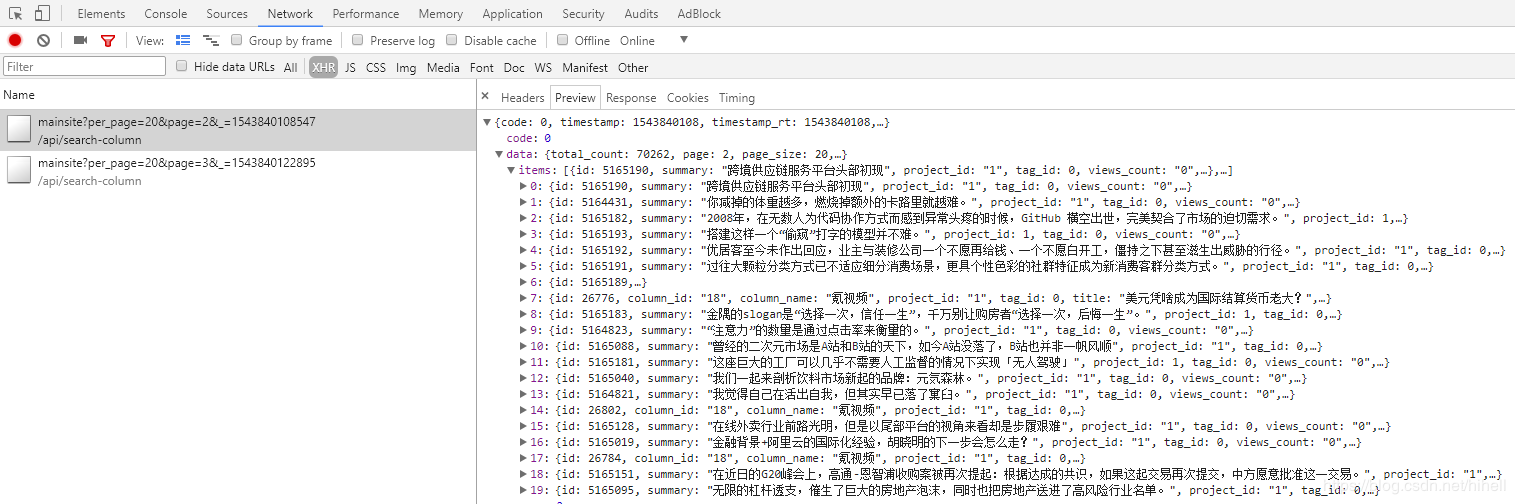Click the capture screenshots camera icon
Screen dimensions: 1515x504
(80, 40)
